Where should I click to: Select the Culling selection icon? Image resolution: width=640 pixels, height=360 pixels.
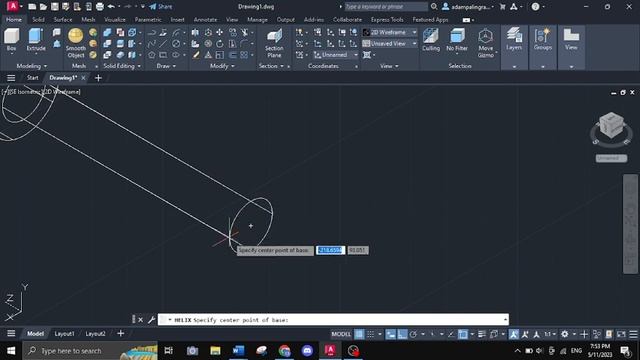click(431, 40)
